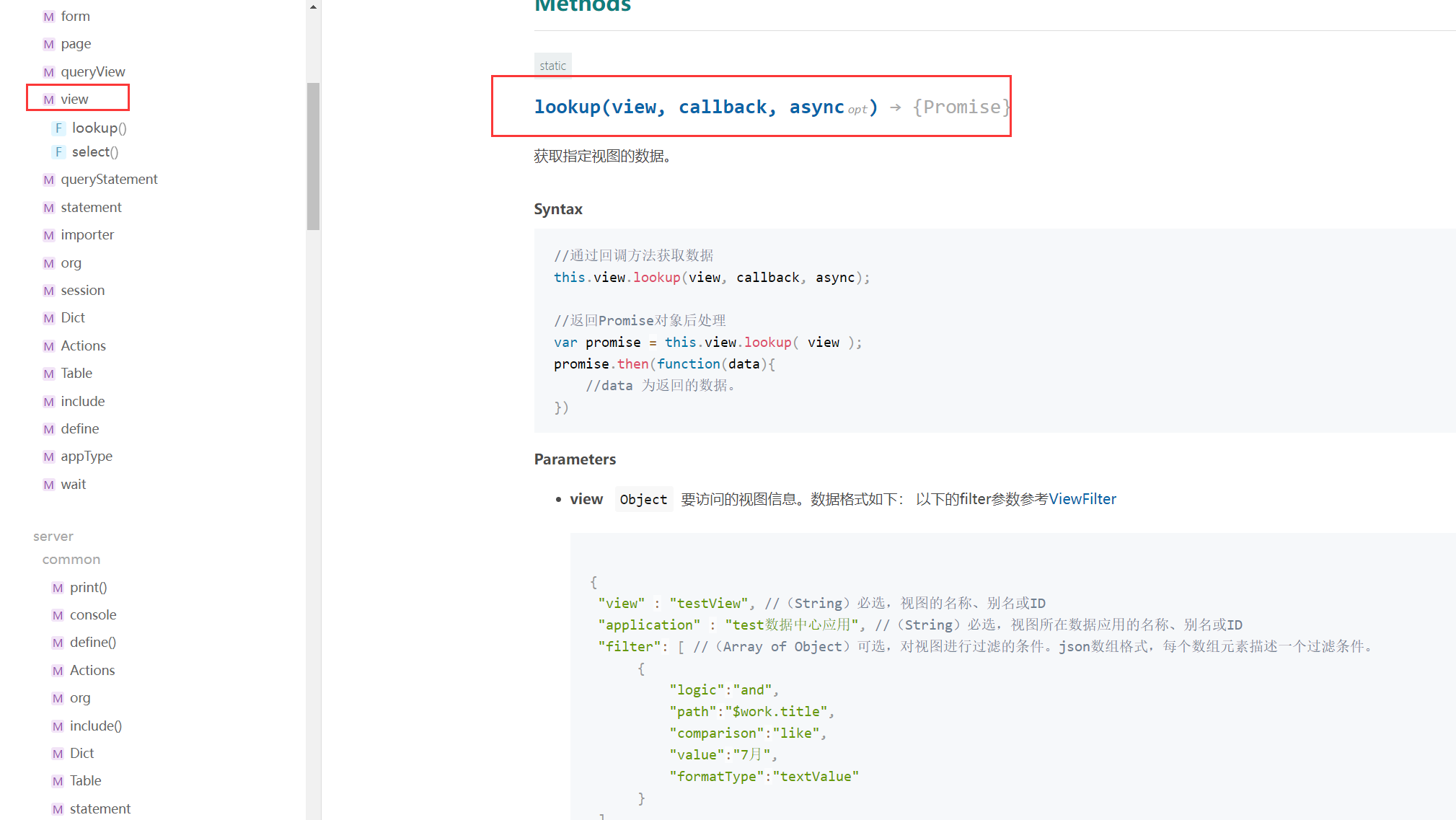Viewport: 1456px width, 820px height.
Task: Click the sidebar scroll up arrow
Action: (x=313, y=6)
